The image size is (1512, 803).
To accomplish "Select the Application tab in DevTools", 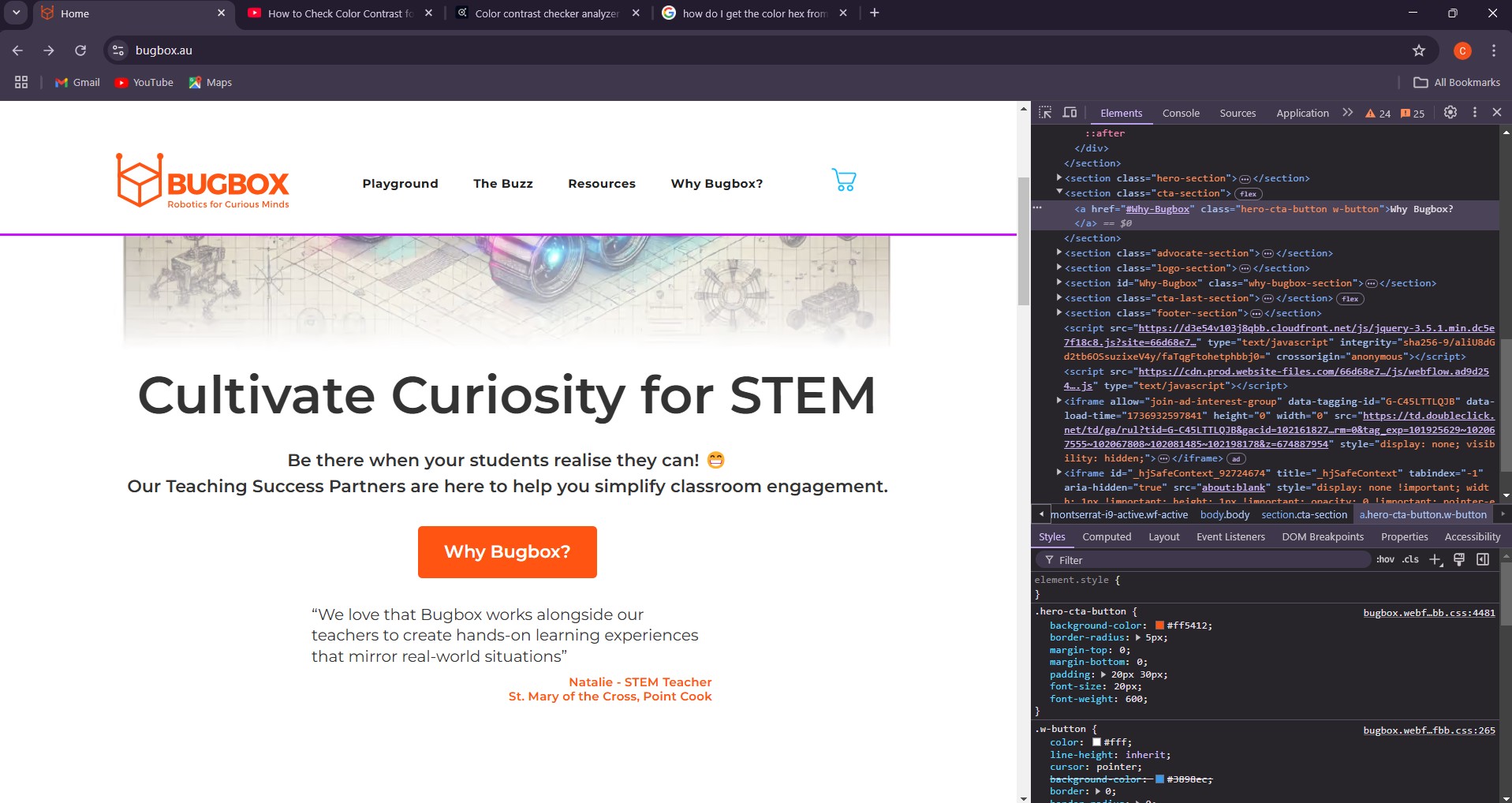I will 1302,114.
